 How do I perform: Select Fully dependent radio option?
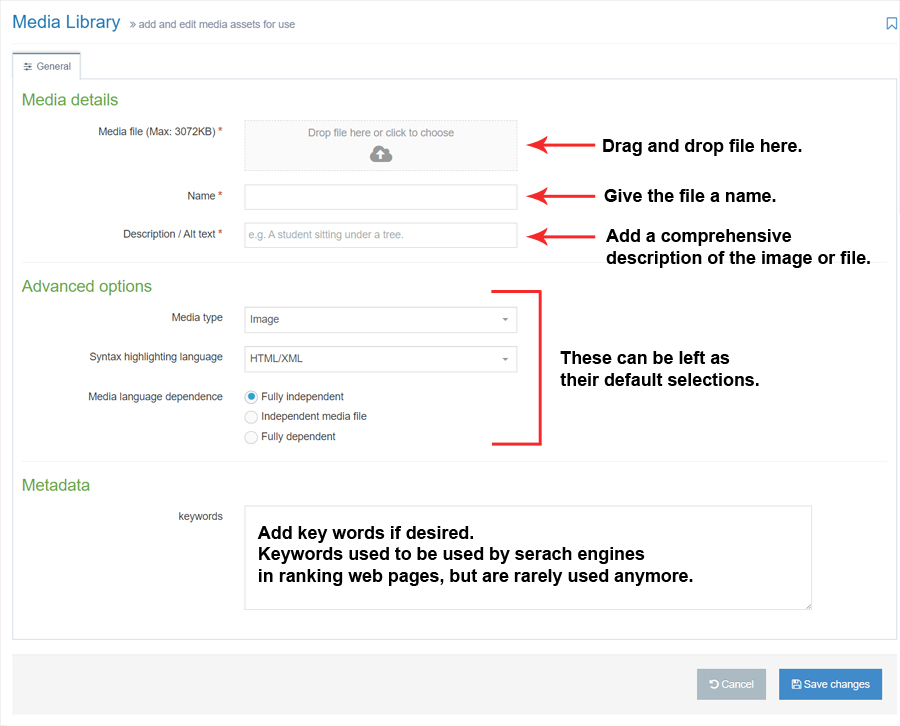[251, 437]
